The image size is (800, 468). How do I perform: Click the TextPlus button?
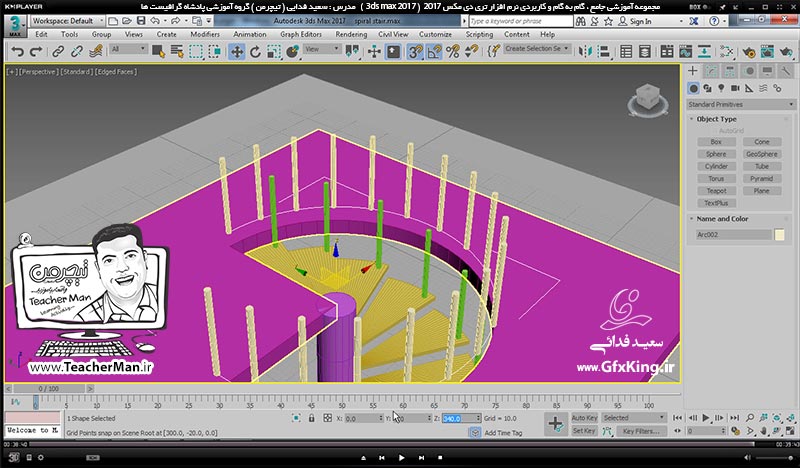(716, 203)
